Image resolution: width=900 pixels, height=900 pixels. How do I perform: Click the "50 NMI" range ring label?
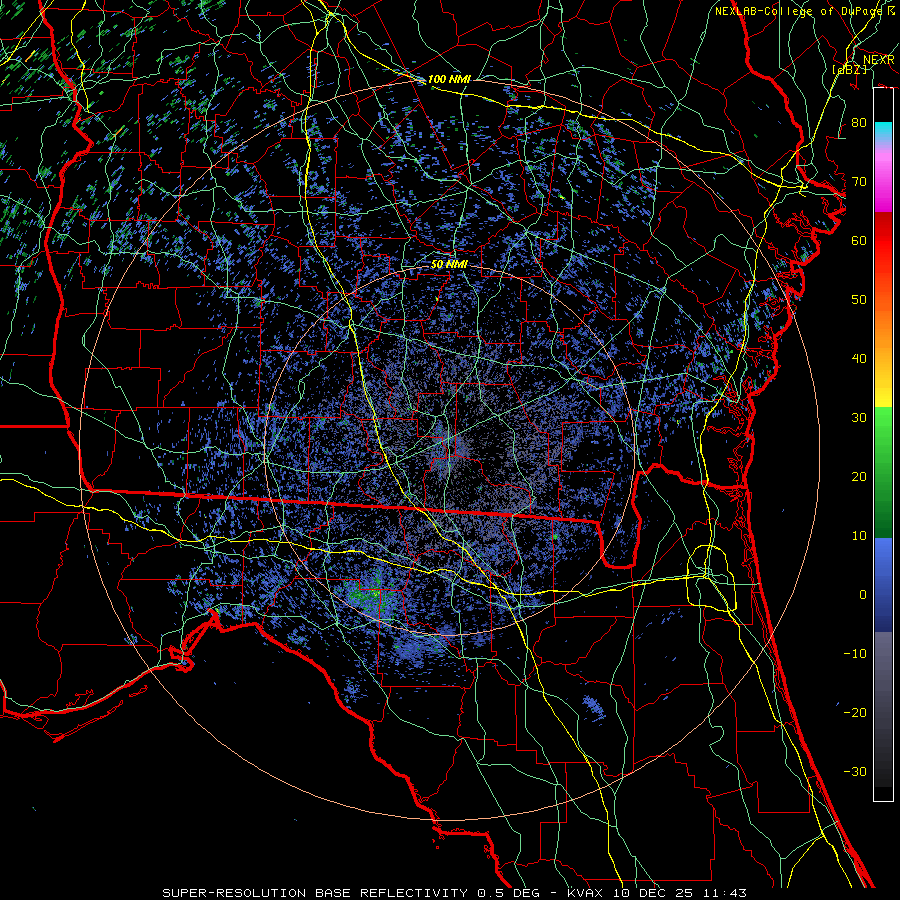coord(449,265)
